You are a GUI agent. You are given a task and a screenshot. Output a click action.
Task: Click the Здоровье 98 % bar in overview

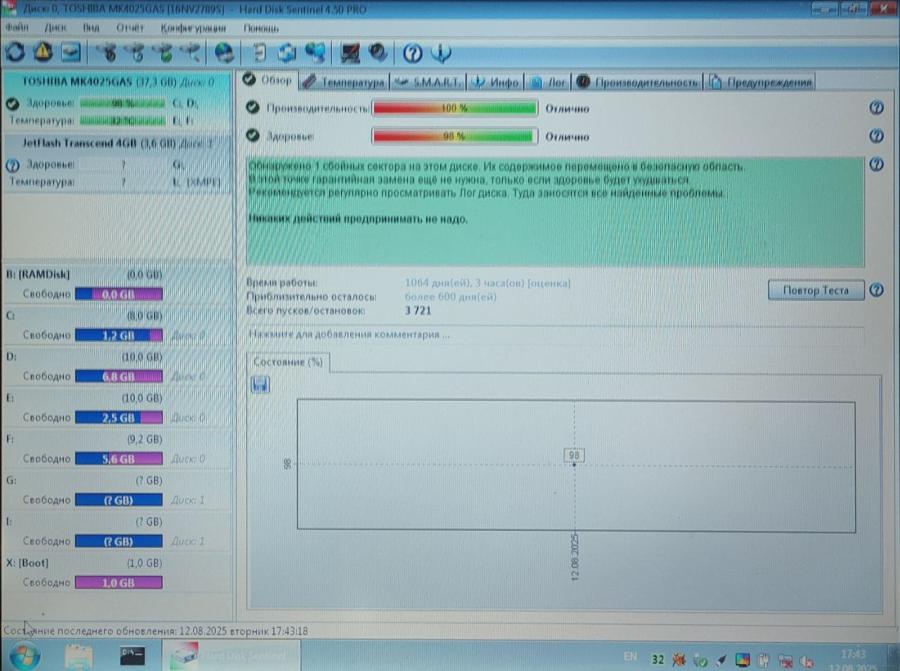[x=455, y=137]
